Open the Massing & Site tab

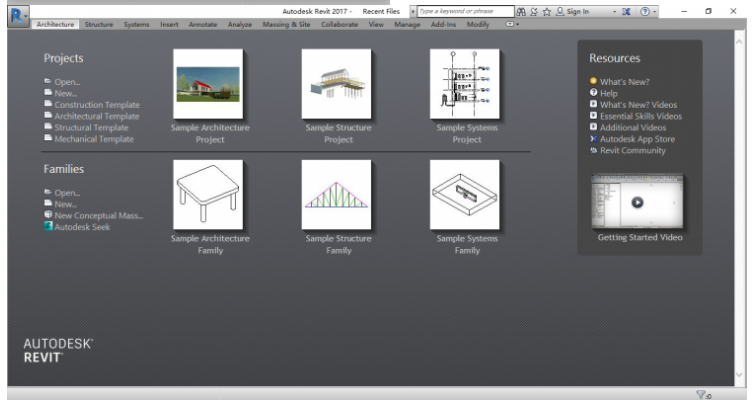coord(286,24)
